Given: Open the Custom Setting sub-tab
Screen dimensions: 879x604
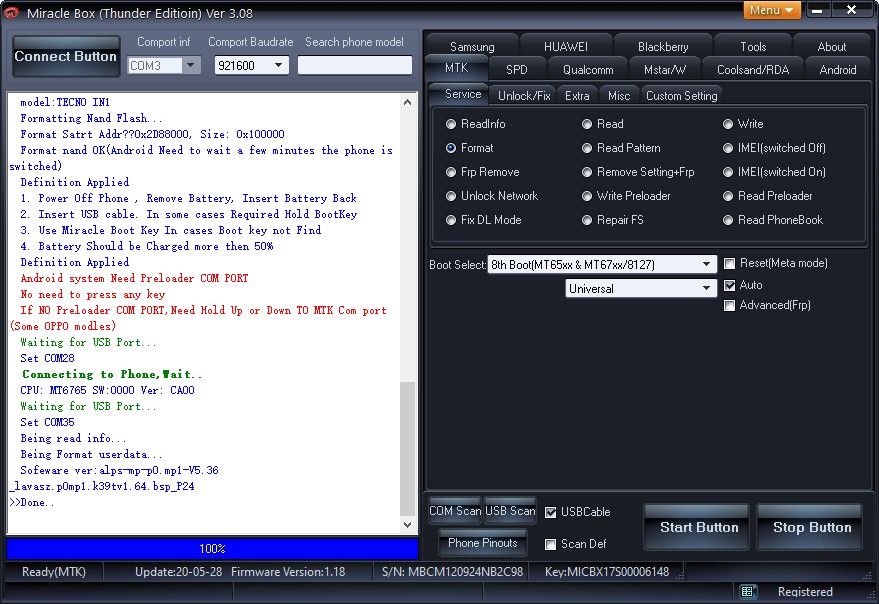Looking at the screenshot, I should [681, 95].
